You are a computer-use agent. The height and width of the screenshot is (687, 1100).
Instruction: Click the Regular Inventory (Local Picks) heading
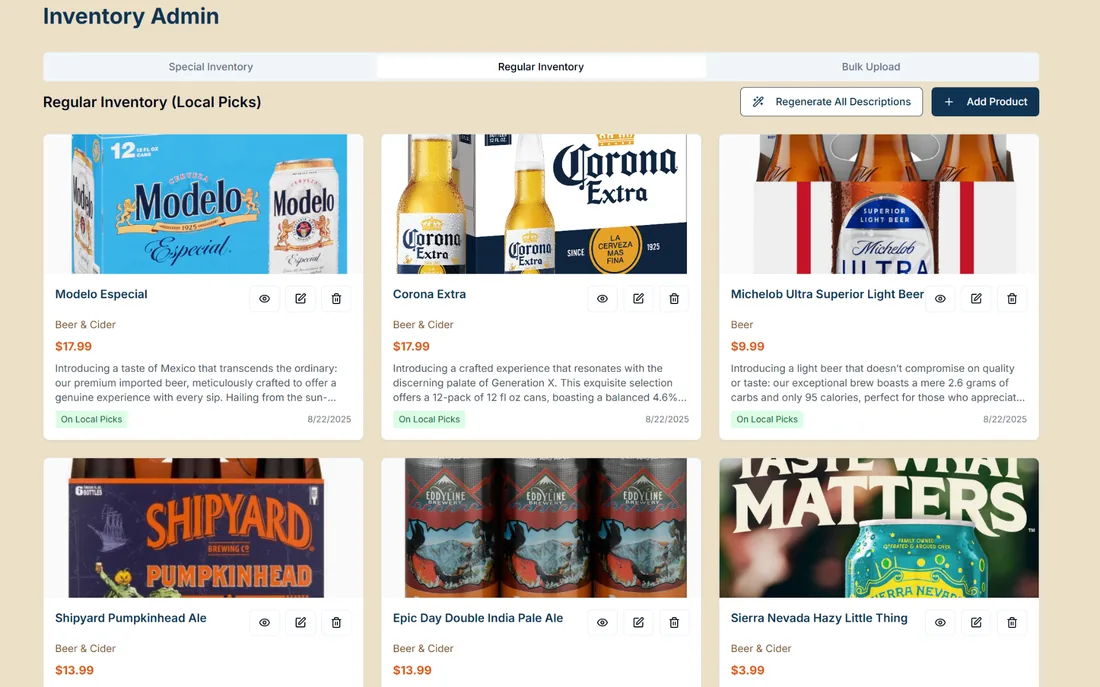pyautogui.click(x=152, y=102)
